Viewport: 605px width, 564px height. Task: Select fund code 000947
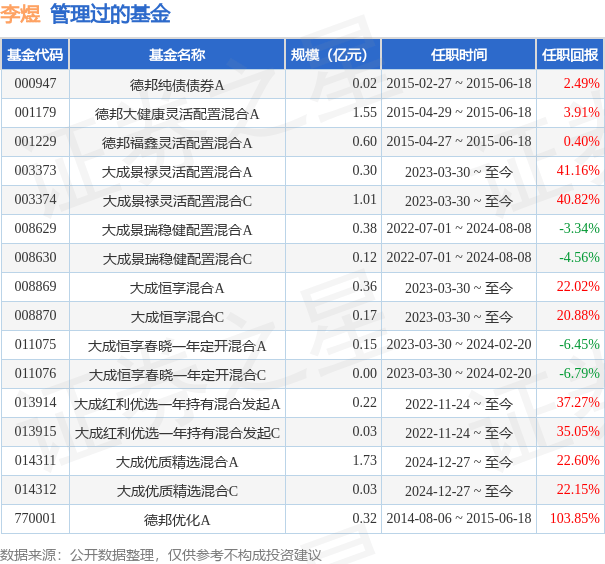point(35,83)
